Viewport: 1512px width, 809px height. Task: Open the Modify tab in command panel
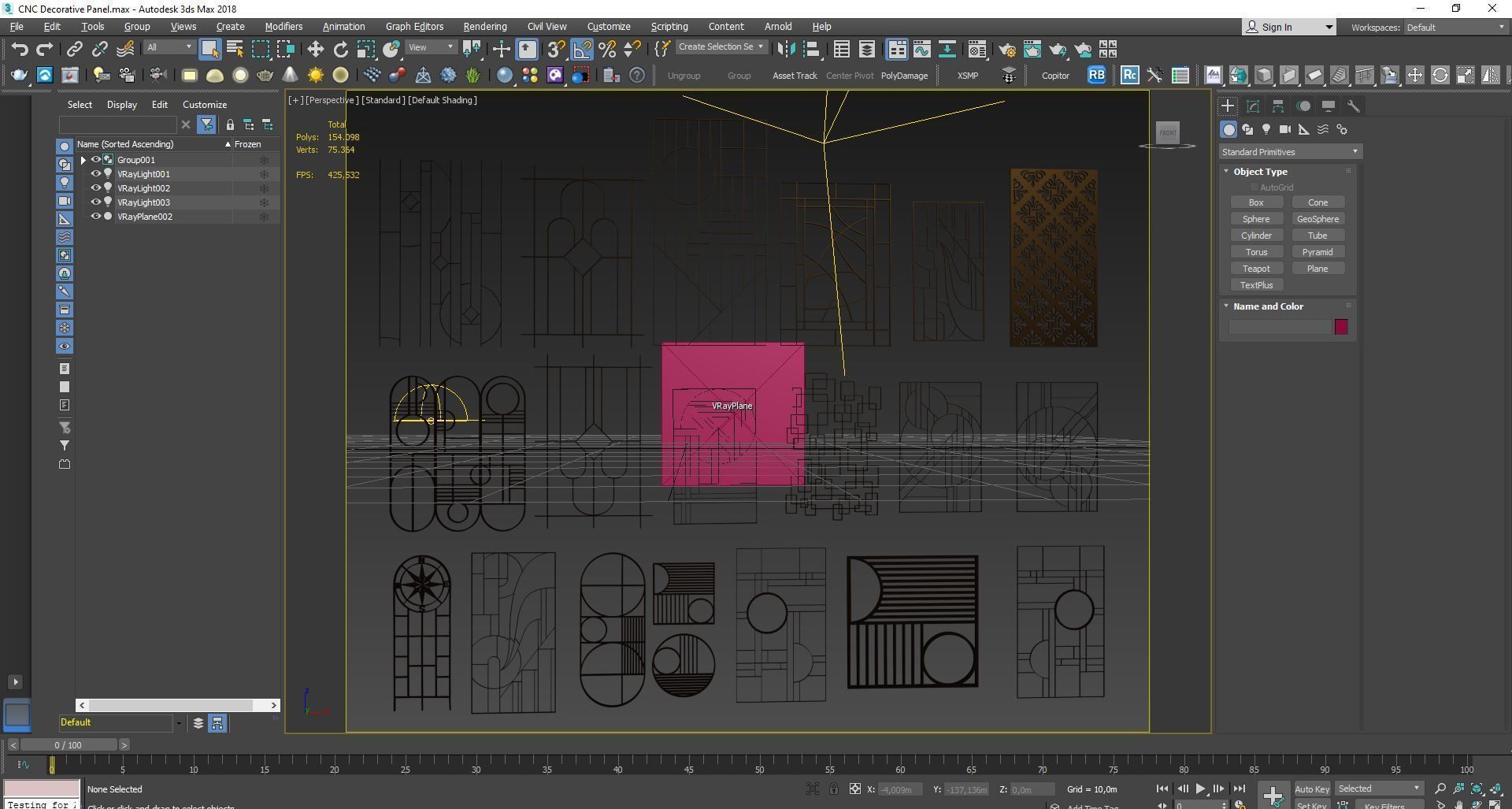[x=1253, y=106]
